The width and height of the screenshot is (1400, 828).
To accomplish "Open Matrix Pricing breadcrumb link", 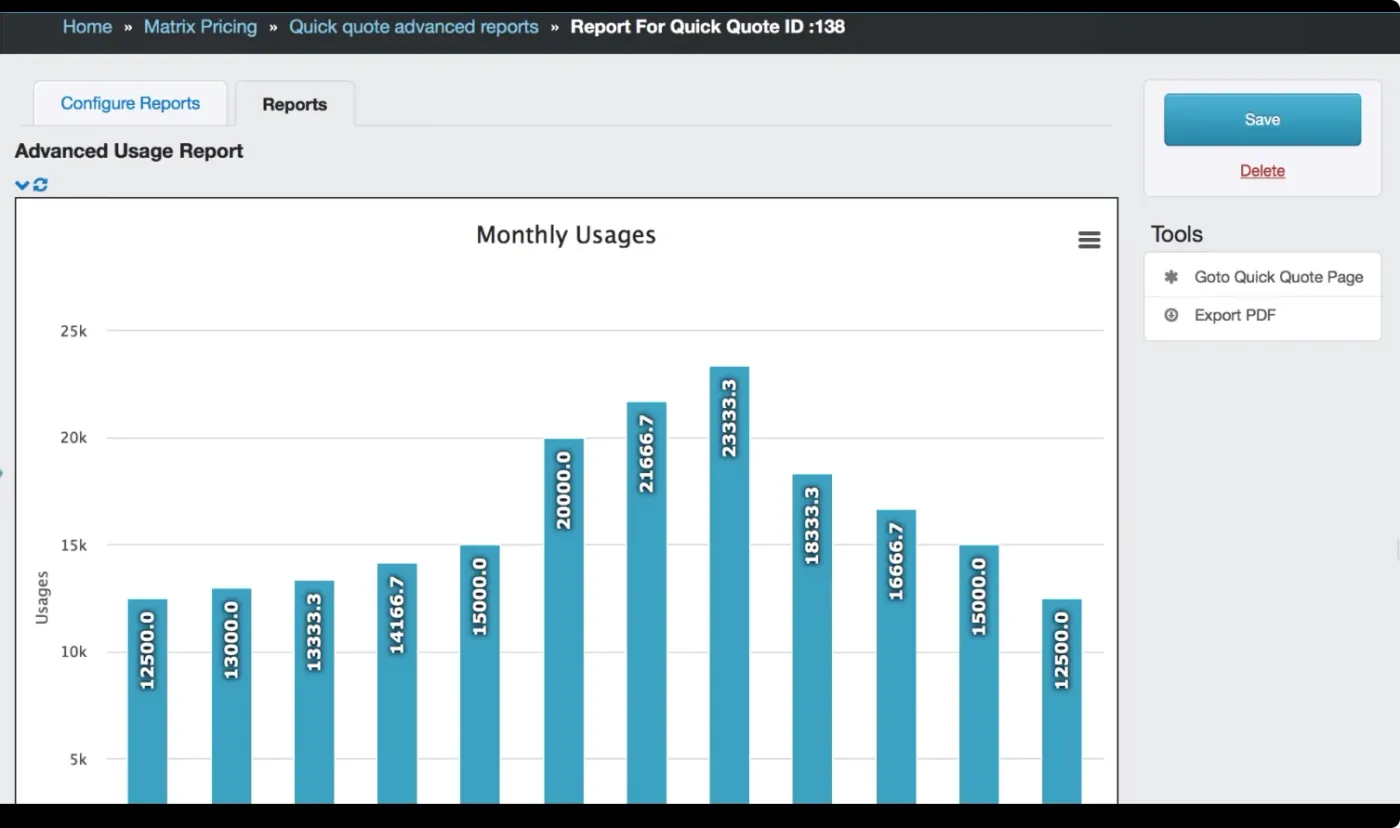I will coord(200,27).
